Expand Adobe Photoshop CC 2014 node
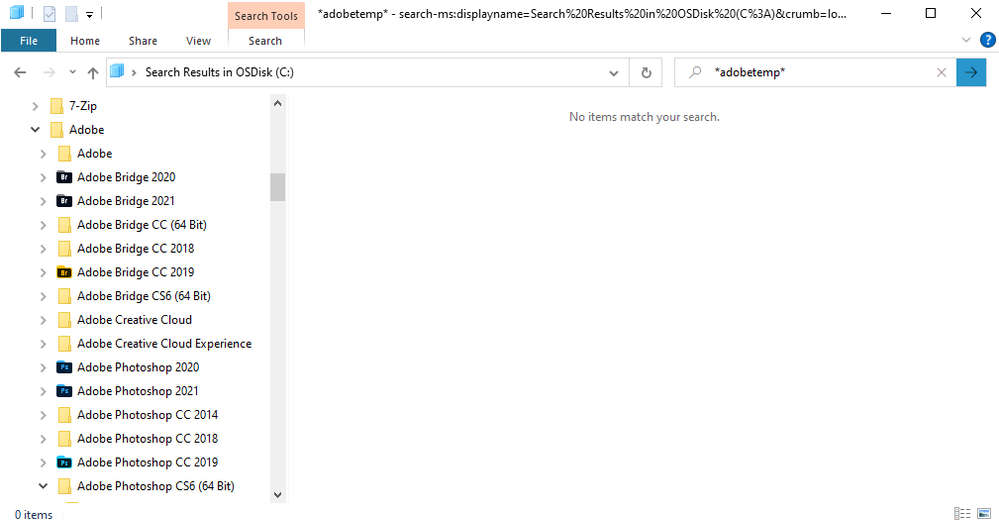Image resolution: width=999 pixels, height=523 pixels. click(43, 415)
